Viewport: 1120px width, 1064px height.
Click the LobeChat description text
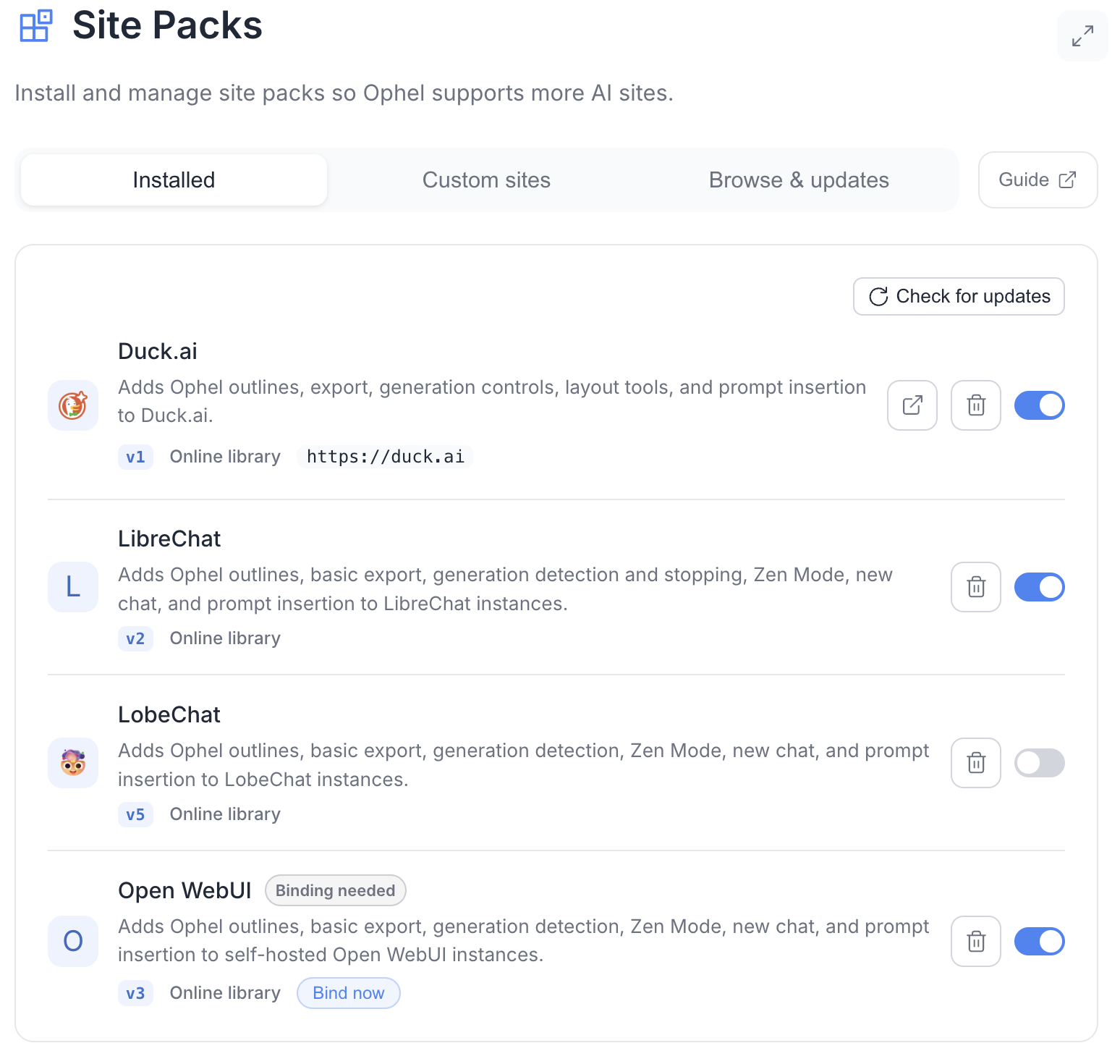coord(523,765)
